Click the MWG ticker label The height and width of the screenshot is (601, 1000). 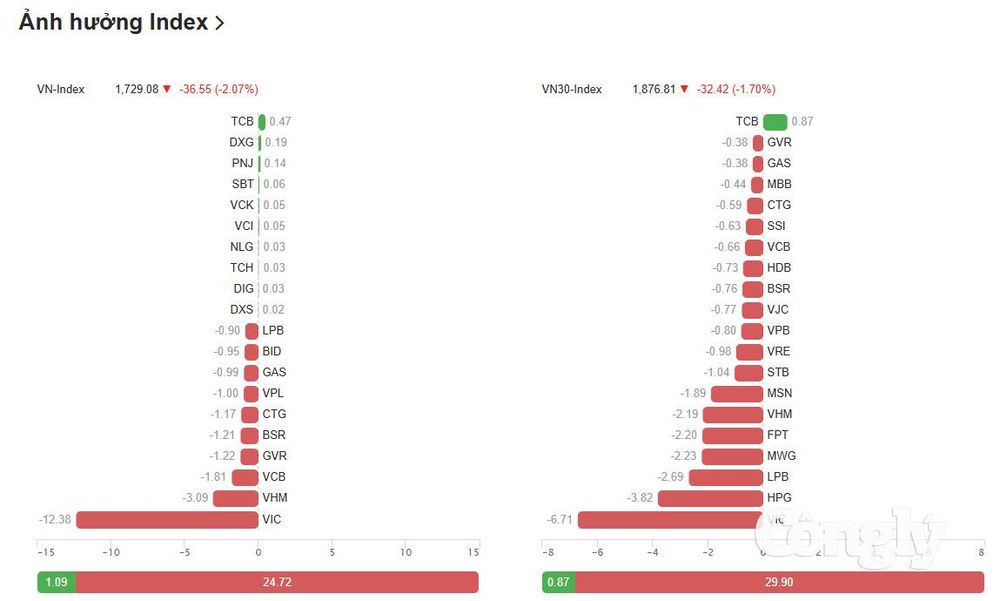781,456
